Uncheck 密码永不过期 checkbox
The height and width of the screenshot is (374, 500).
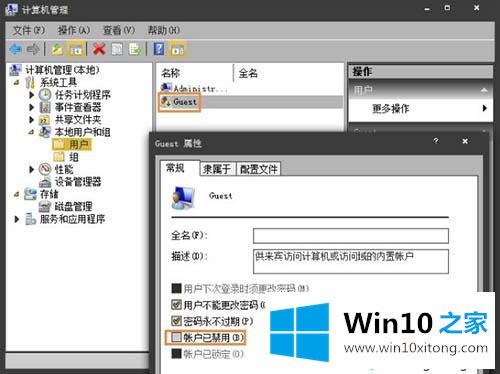(x=176, y=321)
